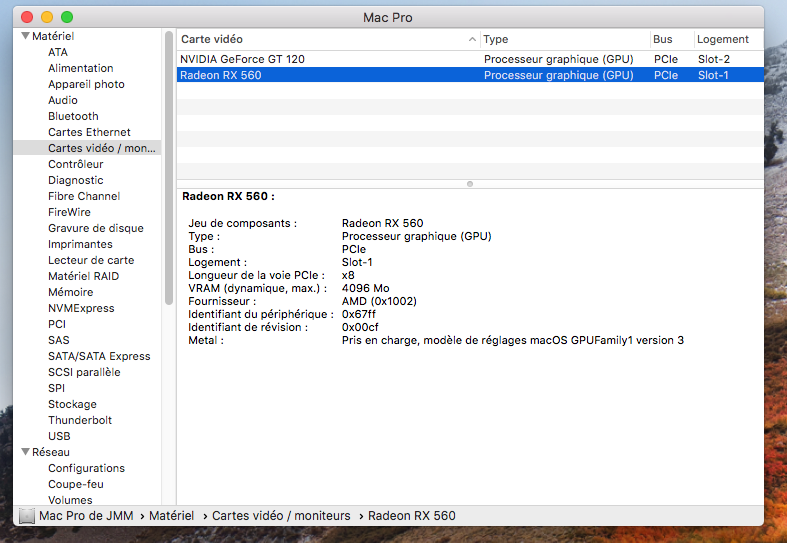This screenshot has height=543, width=787.
Task: Open Appareil photo section
Action: (x=86, y=84)
